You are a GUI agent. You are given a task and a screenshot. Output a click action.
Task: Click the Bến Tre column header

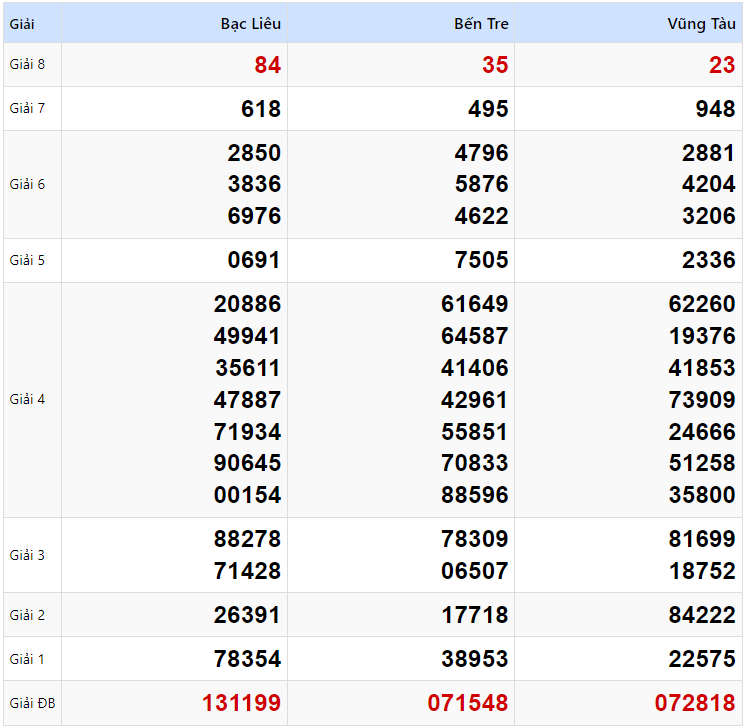[481, 24]
